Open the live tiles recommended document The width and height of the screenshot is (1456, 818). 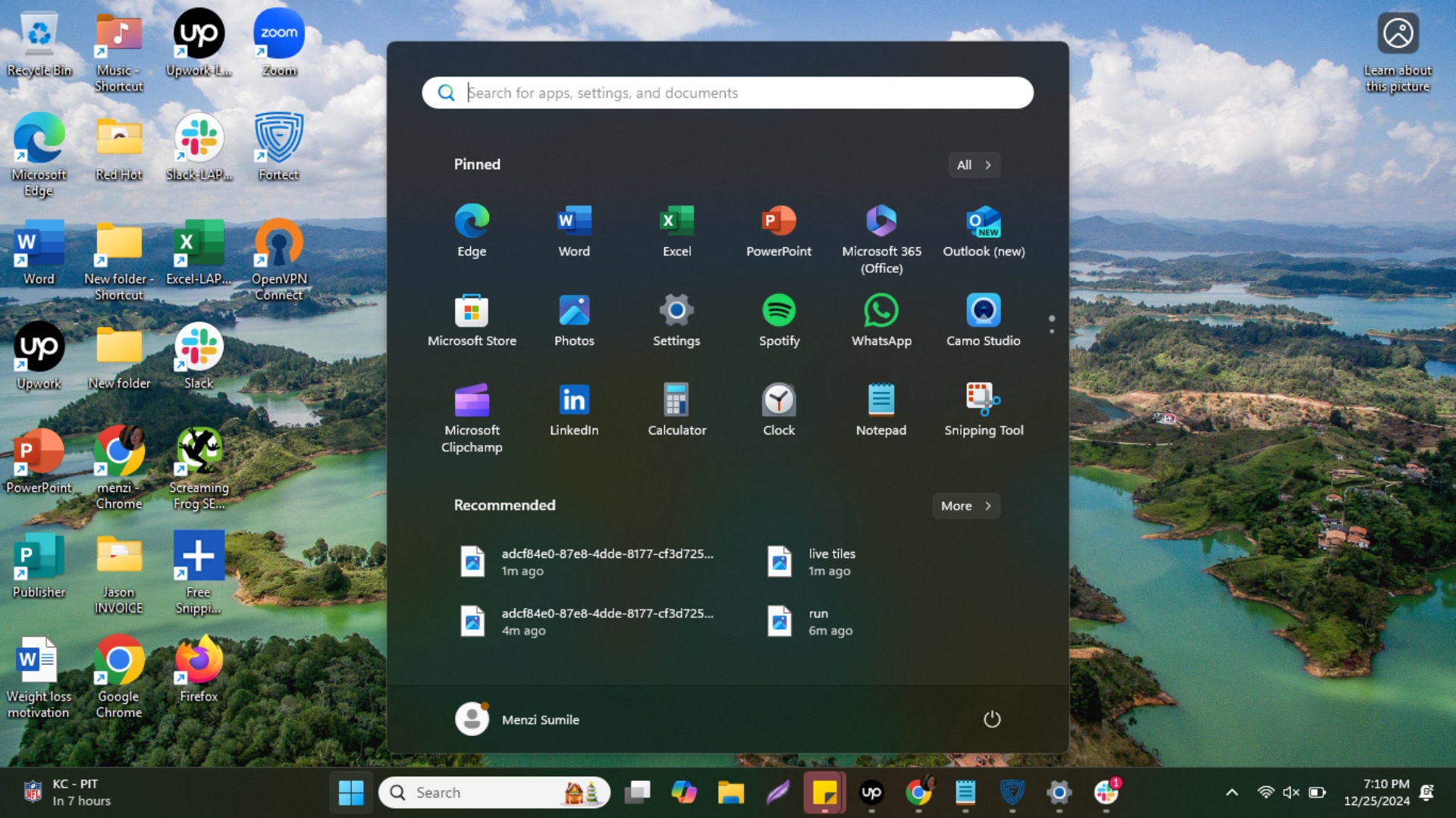point(832,561)
